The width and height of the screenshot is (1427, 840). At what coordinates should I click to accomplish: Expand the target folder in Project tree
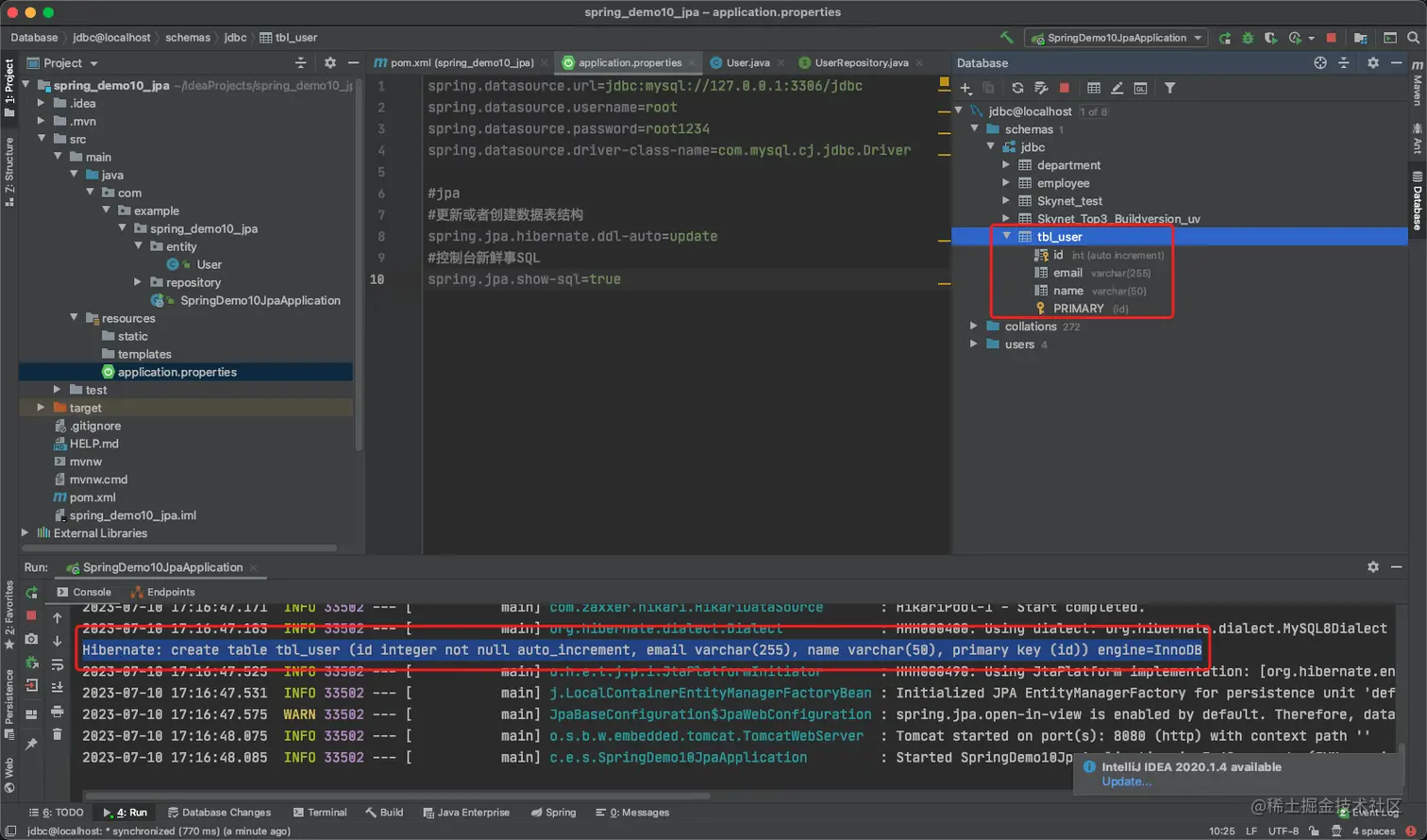(41, 408)
